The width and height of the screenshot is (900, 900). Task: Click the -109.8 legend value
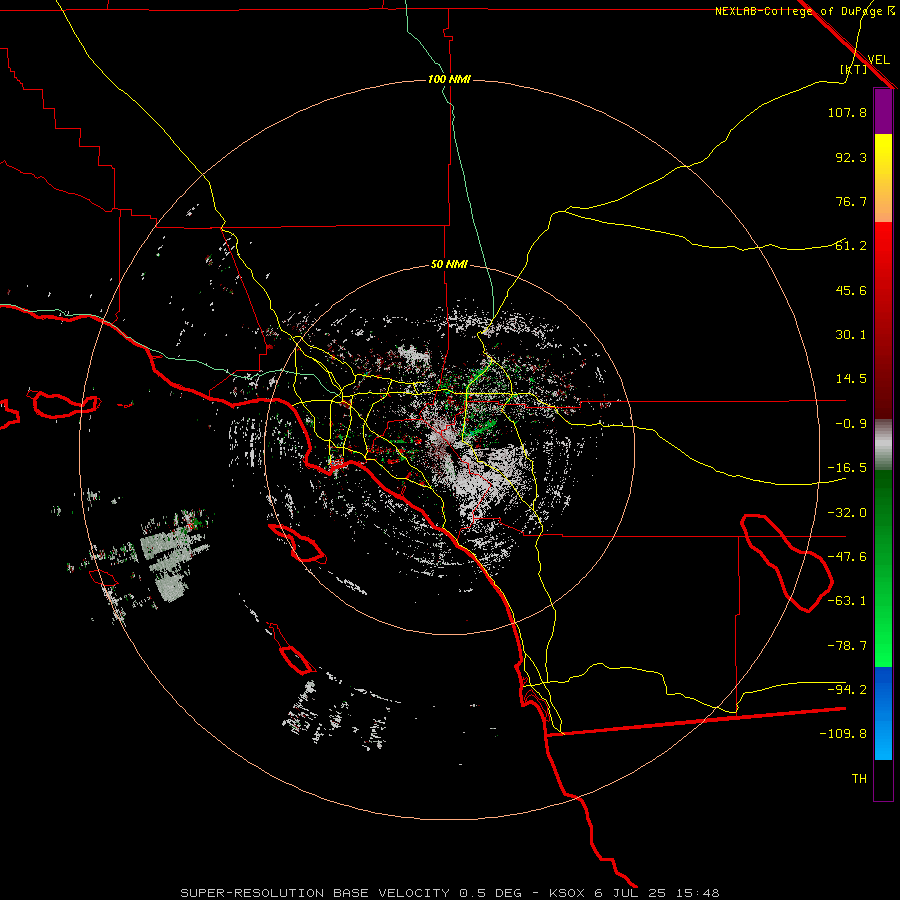click(843, 734)
